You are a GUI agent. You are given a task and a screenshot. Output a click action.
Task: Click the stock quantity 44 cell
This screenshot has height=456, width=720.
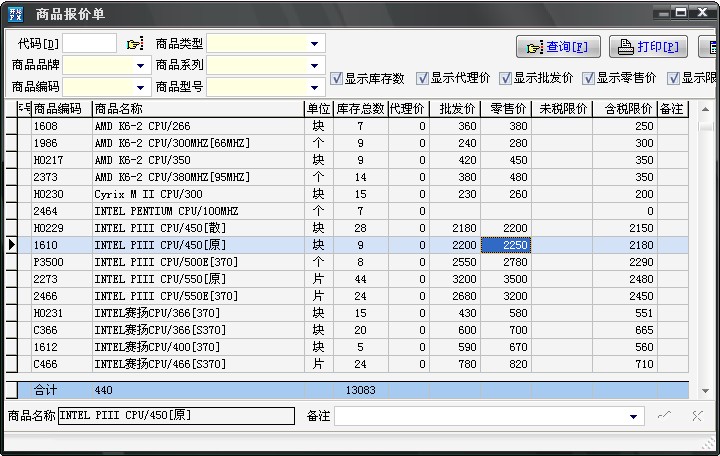[360, 279]
